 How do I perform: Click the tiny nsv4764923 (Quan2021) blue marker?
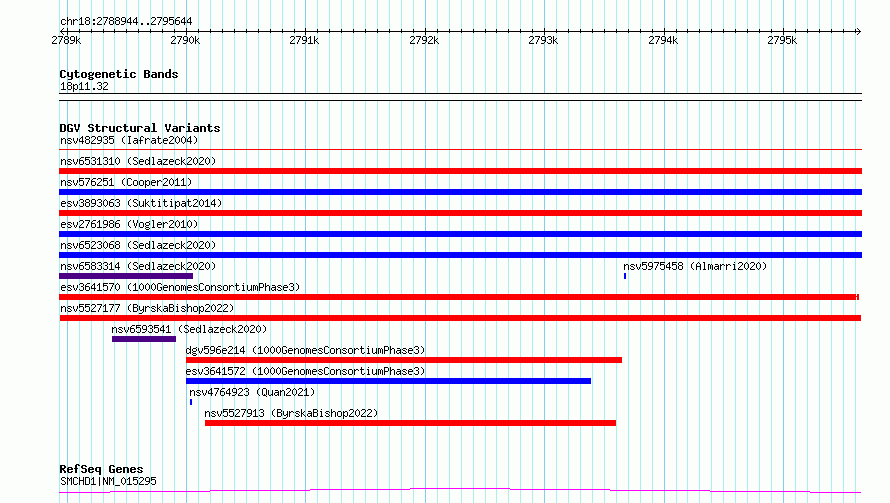pyautogui.click(x=191, y=402)
